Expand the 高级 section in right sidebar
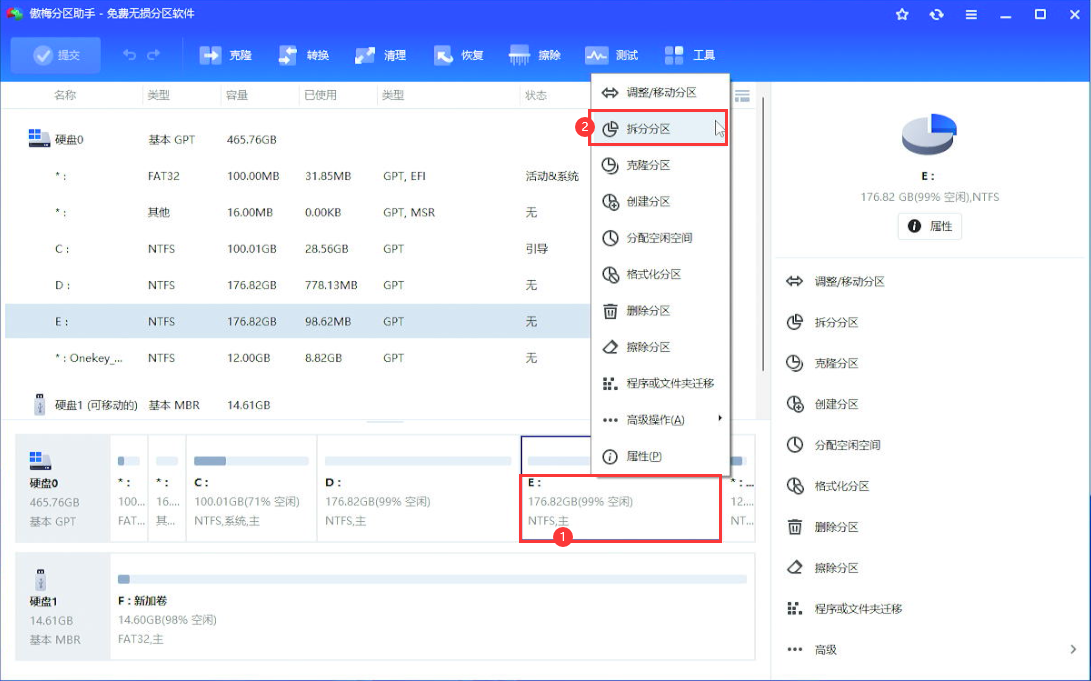 click(931, 650)
